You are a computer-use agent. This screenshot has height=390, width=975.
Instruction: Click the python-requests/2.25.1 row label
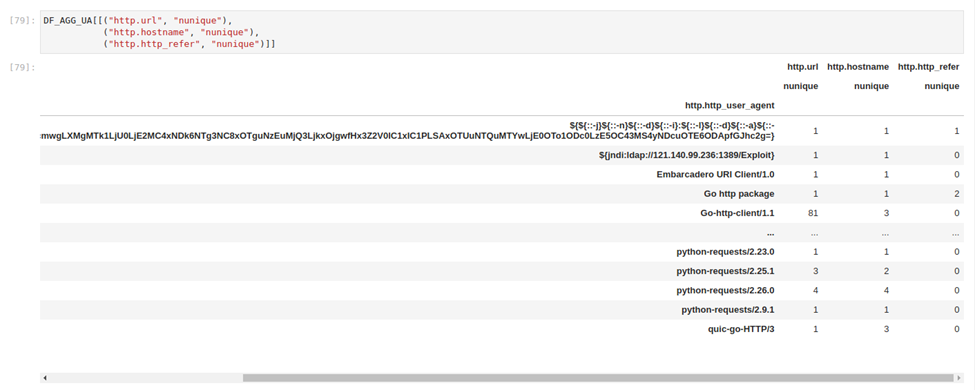point(725,271)
